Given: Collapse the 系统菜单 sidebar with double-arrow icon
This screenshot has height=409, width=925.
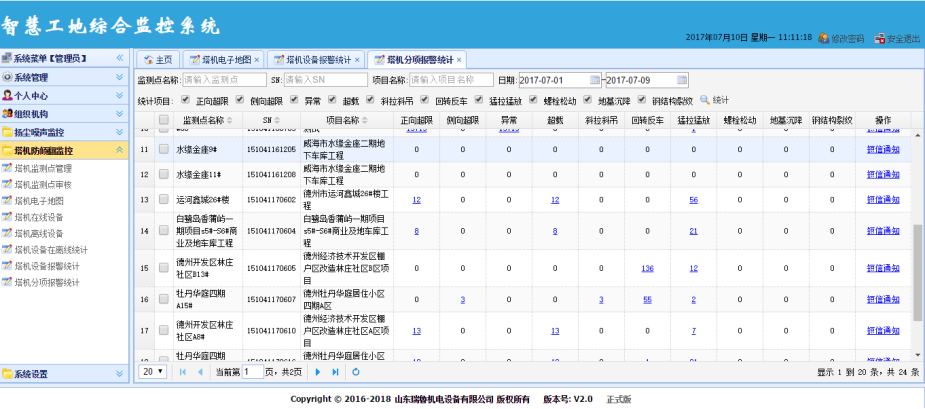Looking at the screenshot, I should 120,58.
